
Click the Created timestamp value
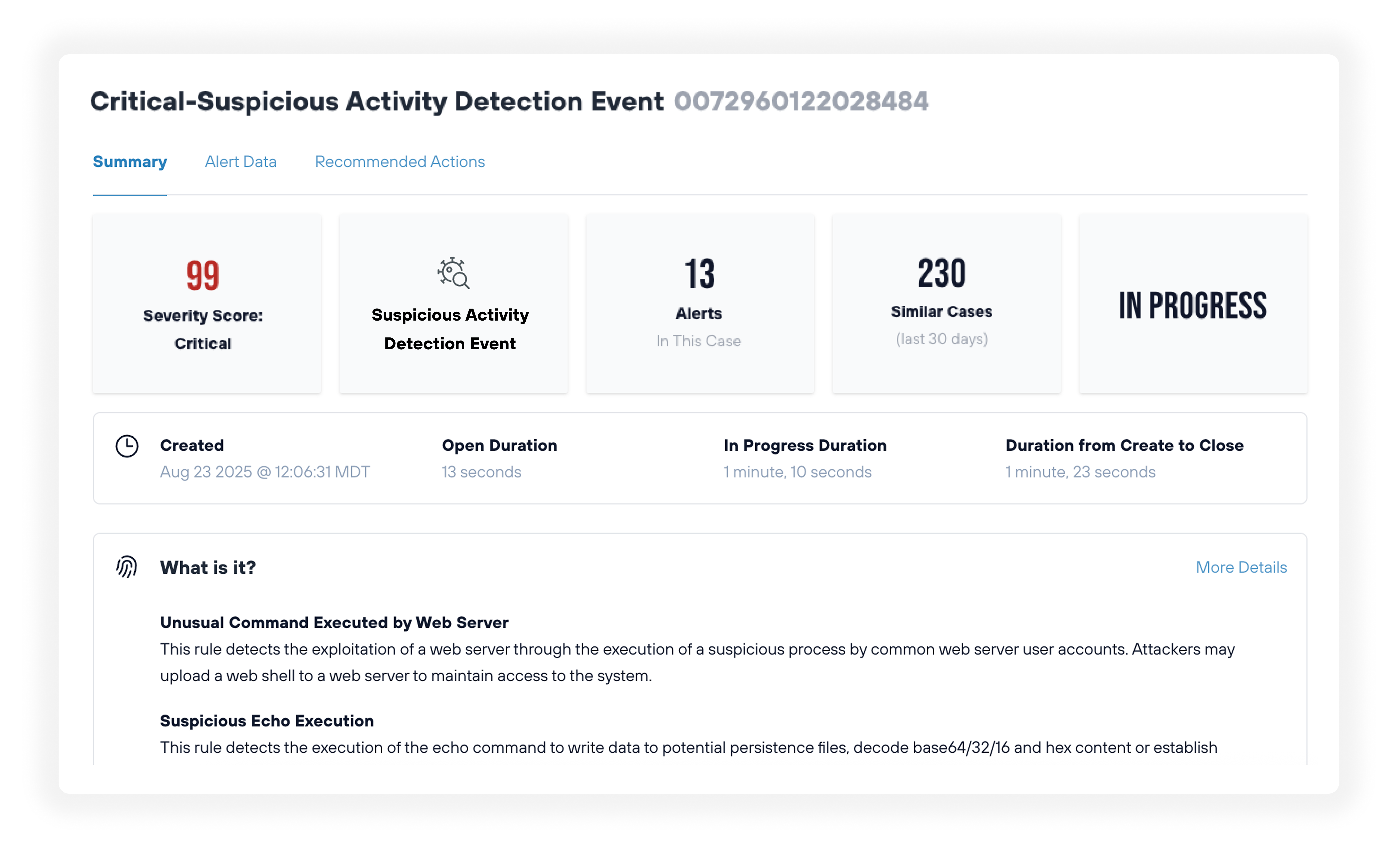point(265,472)
